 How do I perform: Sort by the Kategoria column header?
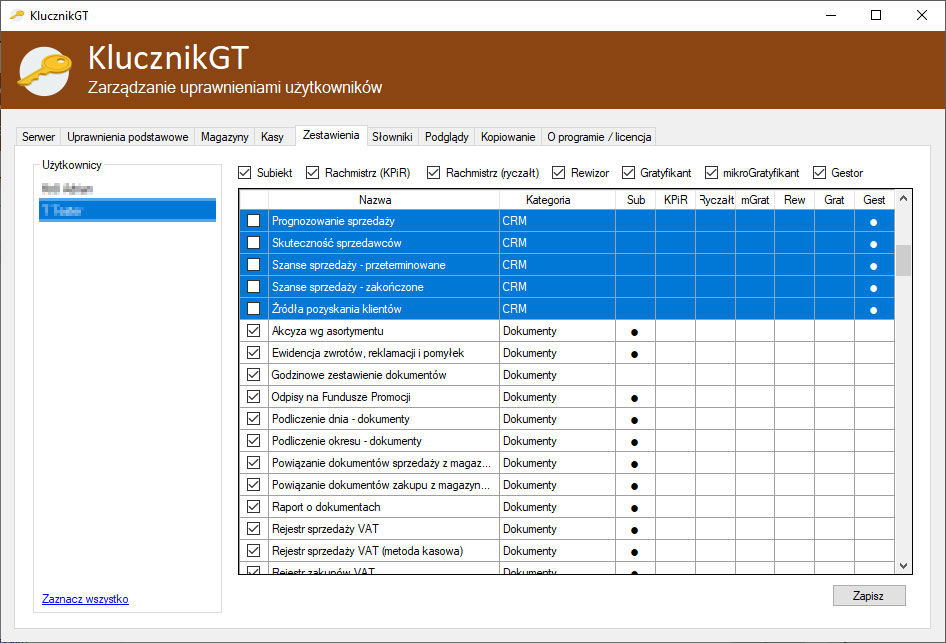click(x=557, y=200)
